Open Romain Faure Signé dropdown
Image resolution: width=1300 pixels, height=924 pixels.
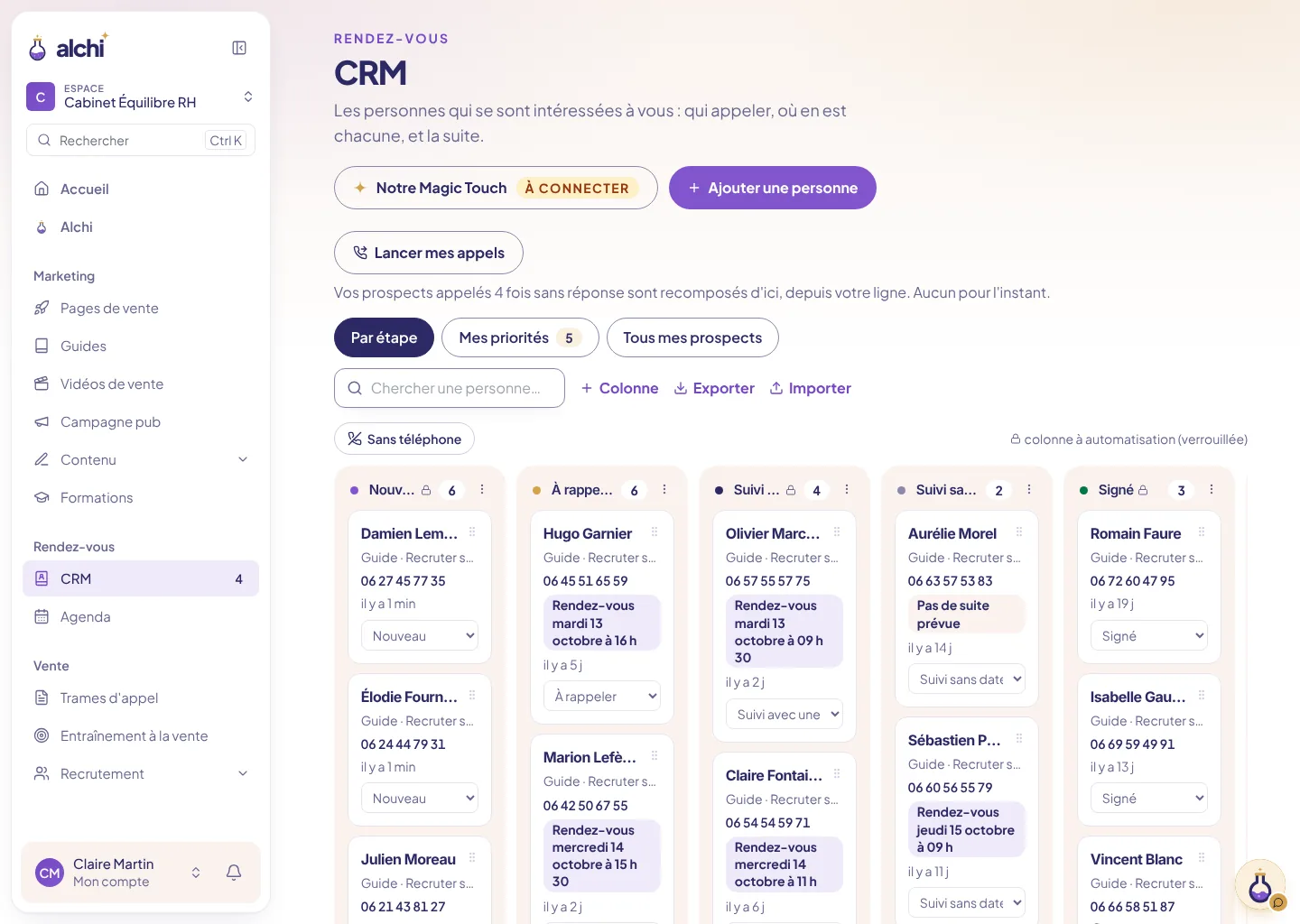coord(1149,636)
